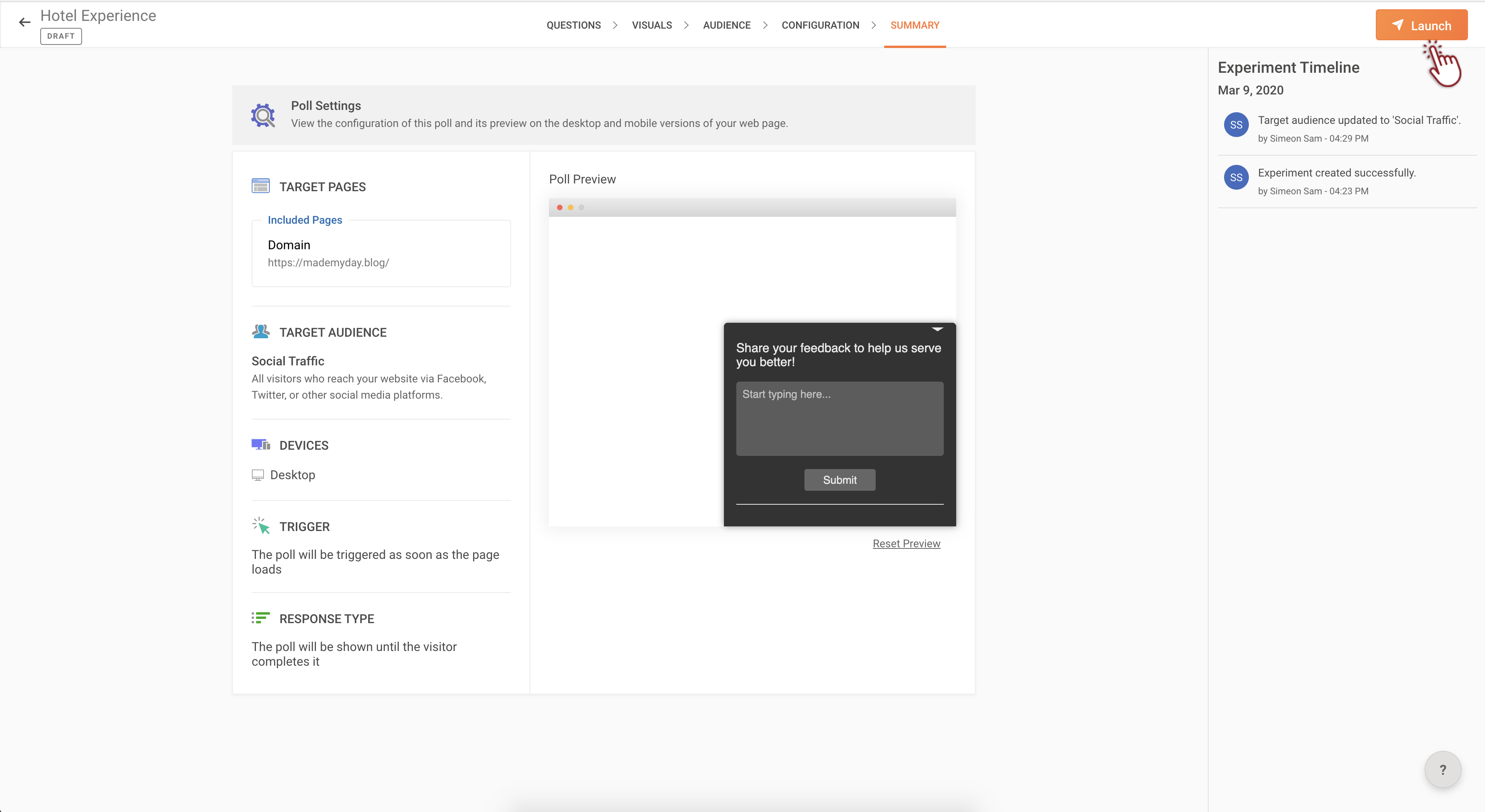Click the back arrow icon
This screenshot has width=1485, height=812.
[x=24, y=22]
